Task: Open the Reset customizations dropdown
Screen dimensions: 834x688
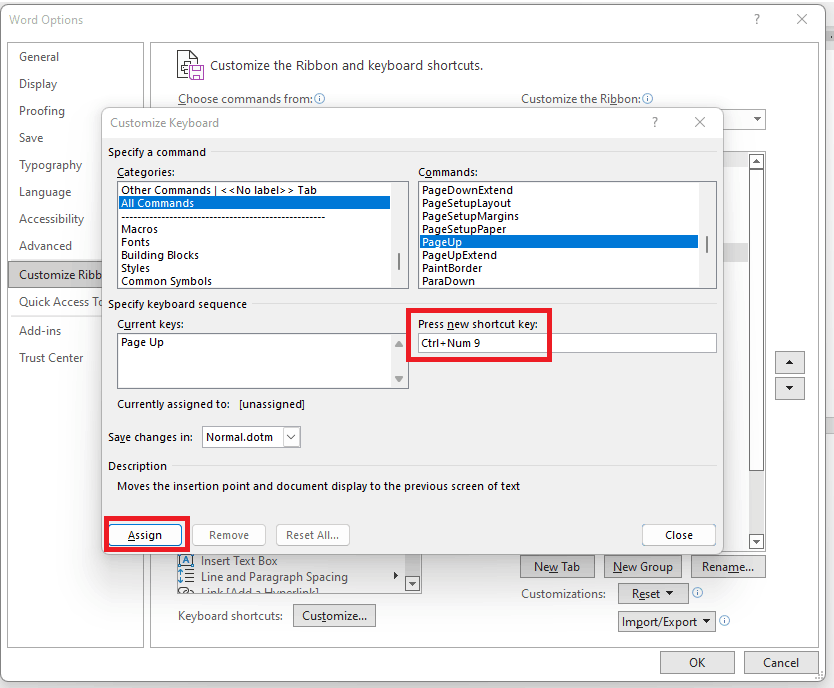Action: pos(668,593)
